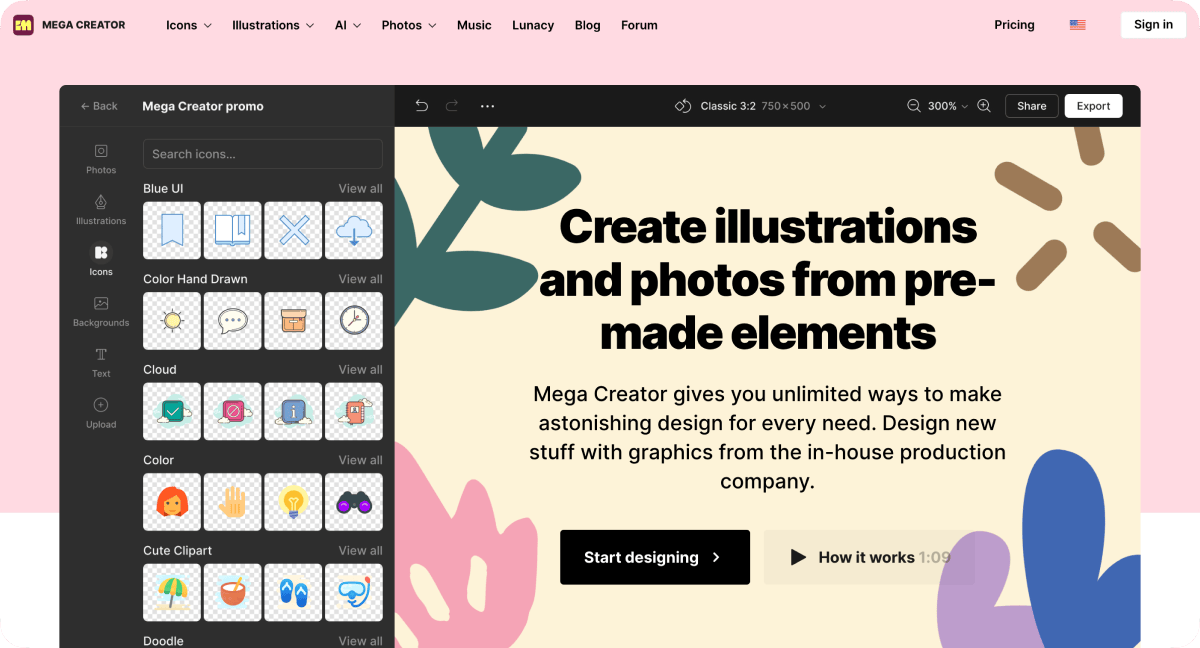This screenshot has height=648, width=1200.
Task: Select the Icons sidebar panel
Action: click(101, 260)
